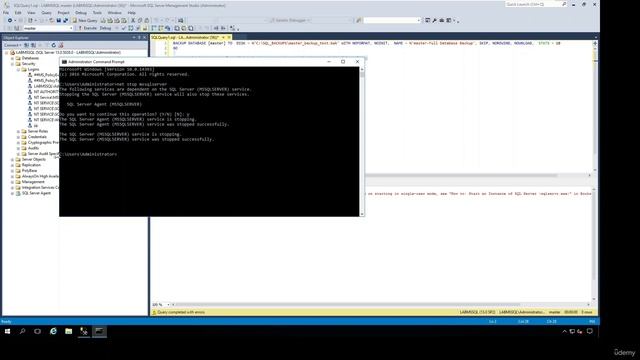This screenshot has width=640, height=360.
Task: Click the server node icon LABMSSQL
Action: [12, 53]
